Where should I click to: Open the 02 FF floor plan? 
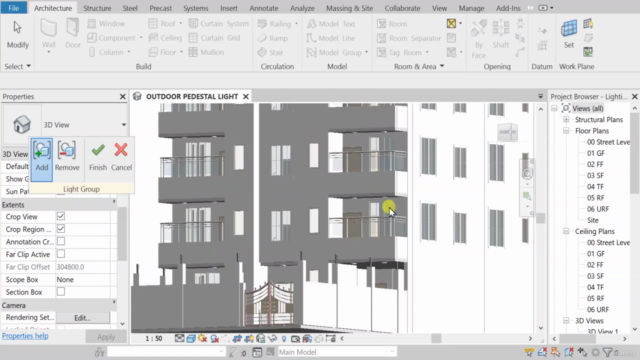point(595,164)
